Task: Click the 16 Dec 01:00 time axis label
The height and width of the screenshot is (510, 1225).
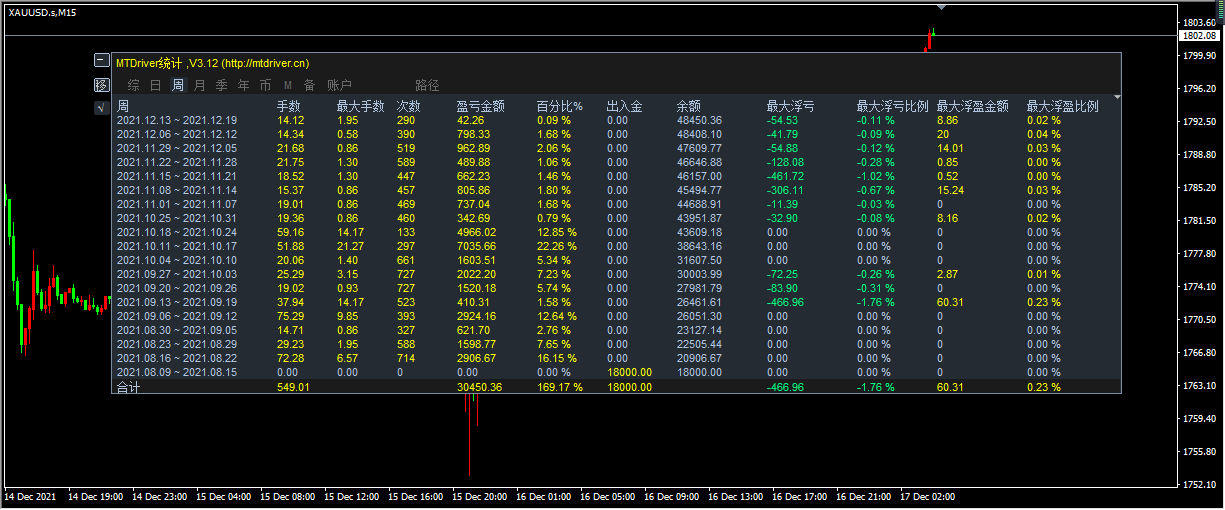Action: (x=542, y=496)
